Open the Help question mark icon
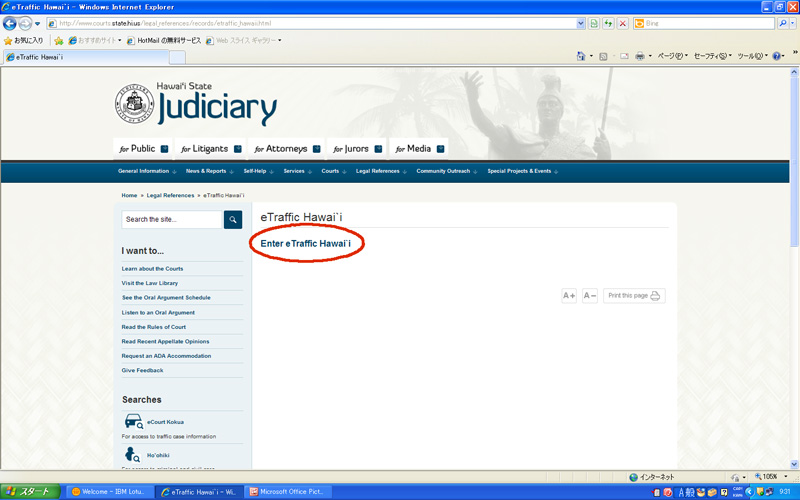This screenshot has width=800, height=500. [776, 56]
